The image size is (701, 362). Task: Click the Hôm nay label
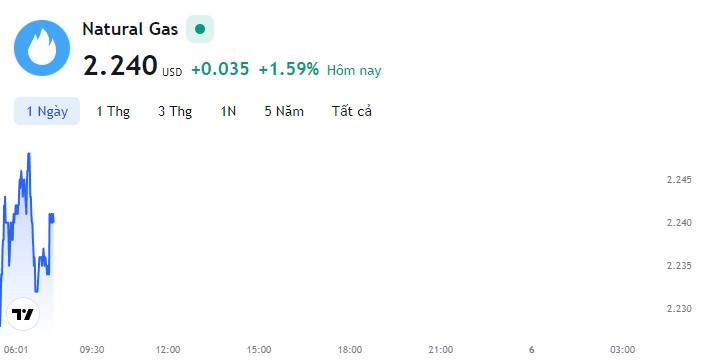[354, 71]
